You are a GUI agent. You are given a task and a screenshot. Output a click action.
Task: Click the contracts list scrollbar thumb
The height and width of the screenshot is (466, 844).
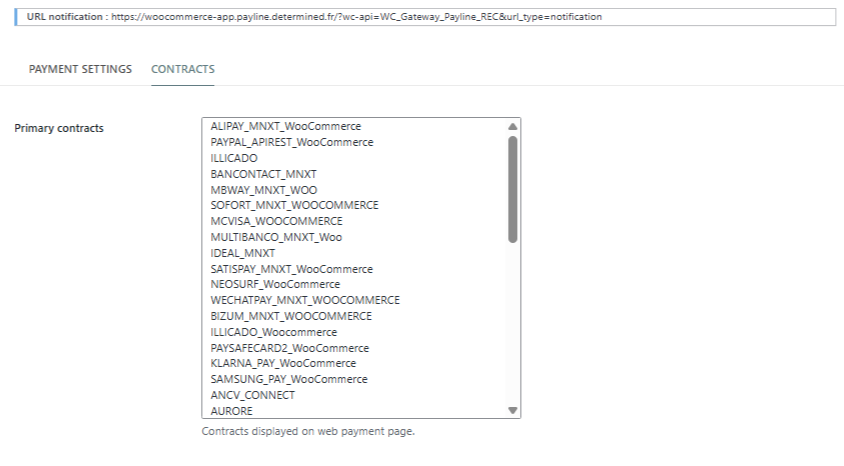[512, 189]
